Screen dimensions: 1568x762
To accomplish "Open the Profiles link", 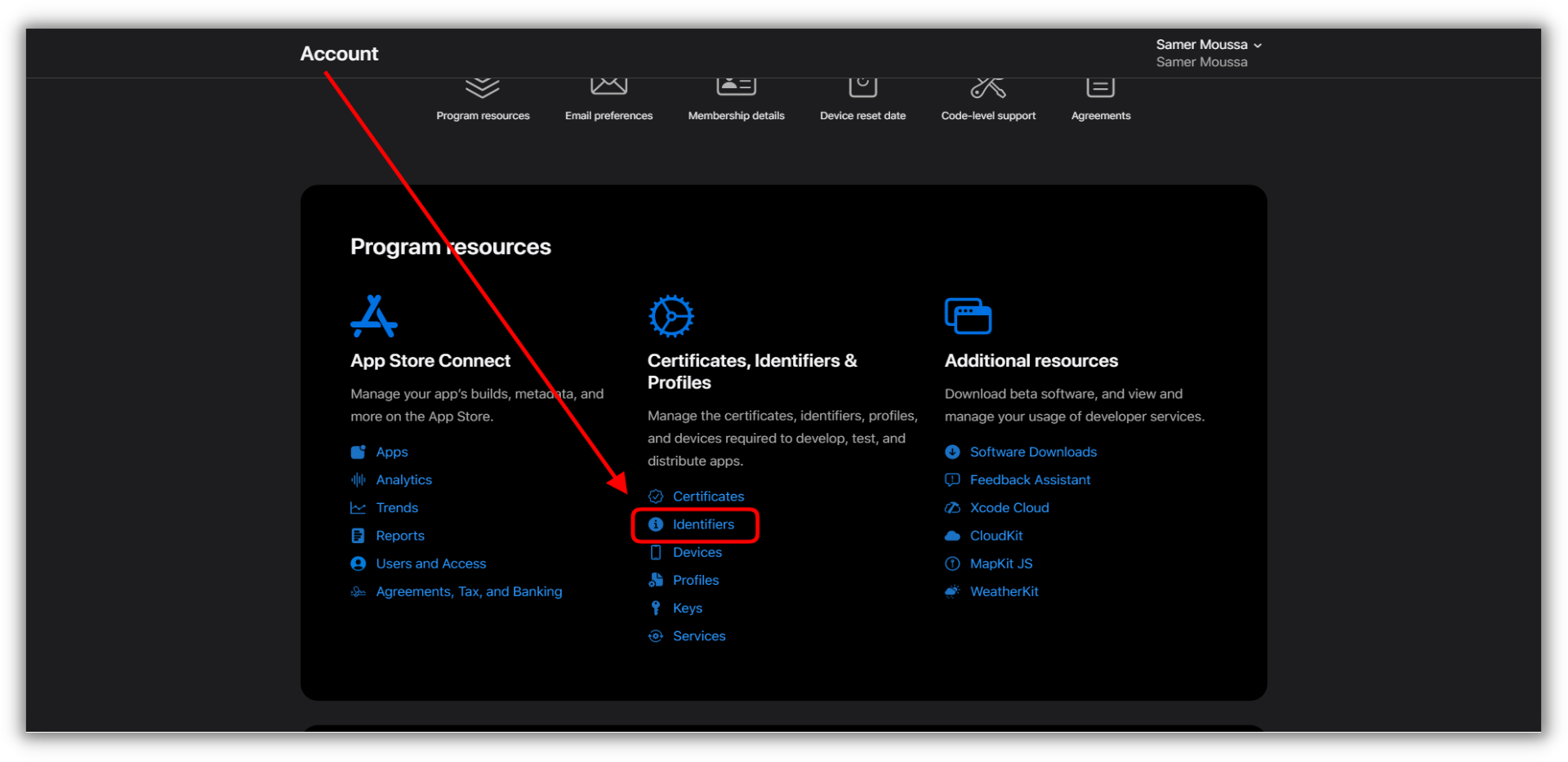I will (x=696, y=580).
